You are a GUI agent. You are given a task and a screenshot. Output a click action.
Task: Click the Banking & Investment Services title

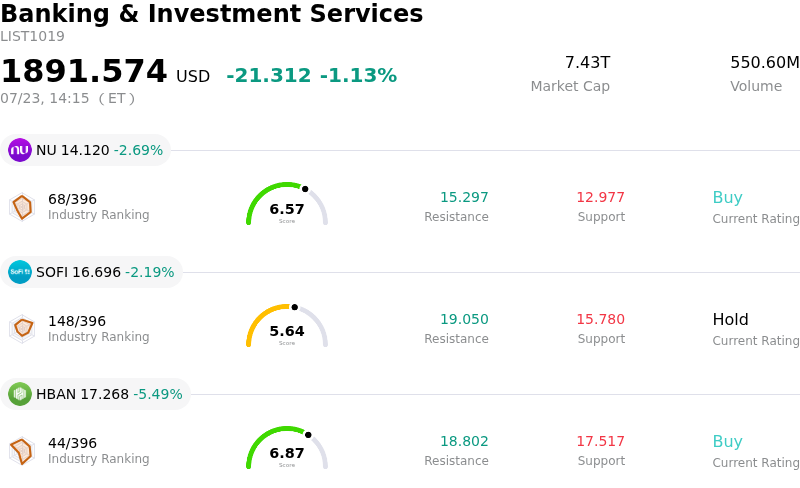(212, 13)
